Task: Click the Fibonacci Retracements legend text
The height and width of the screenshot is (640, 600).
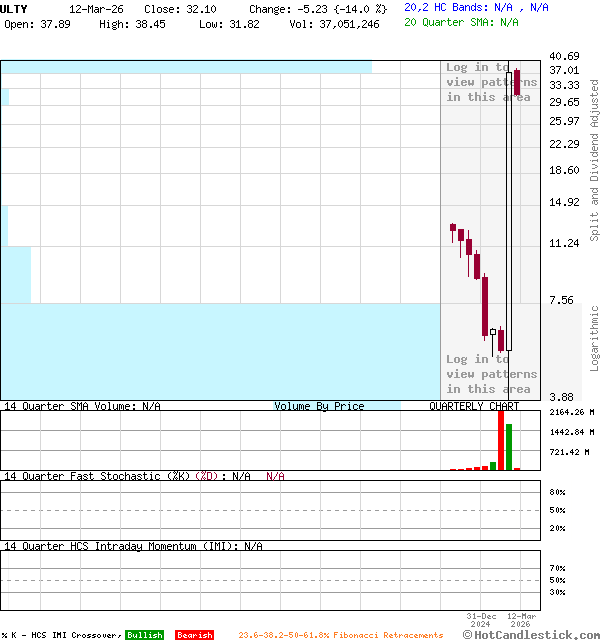Action: (x=340, y=635)
